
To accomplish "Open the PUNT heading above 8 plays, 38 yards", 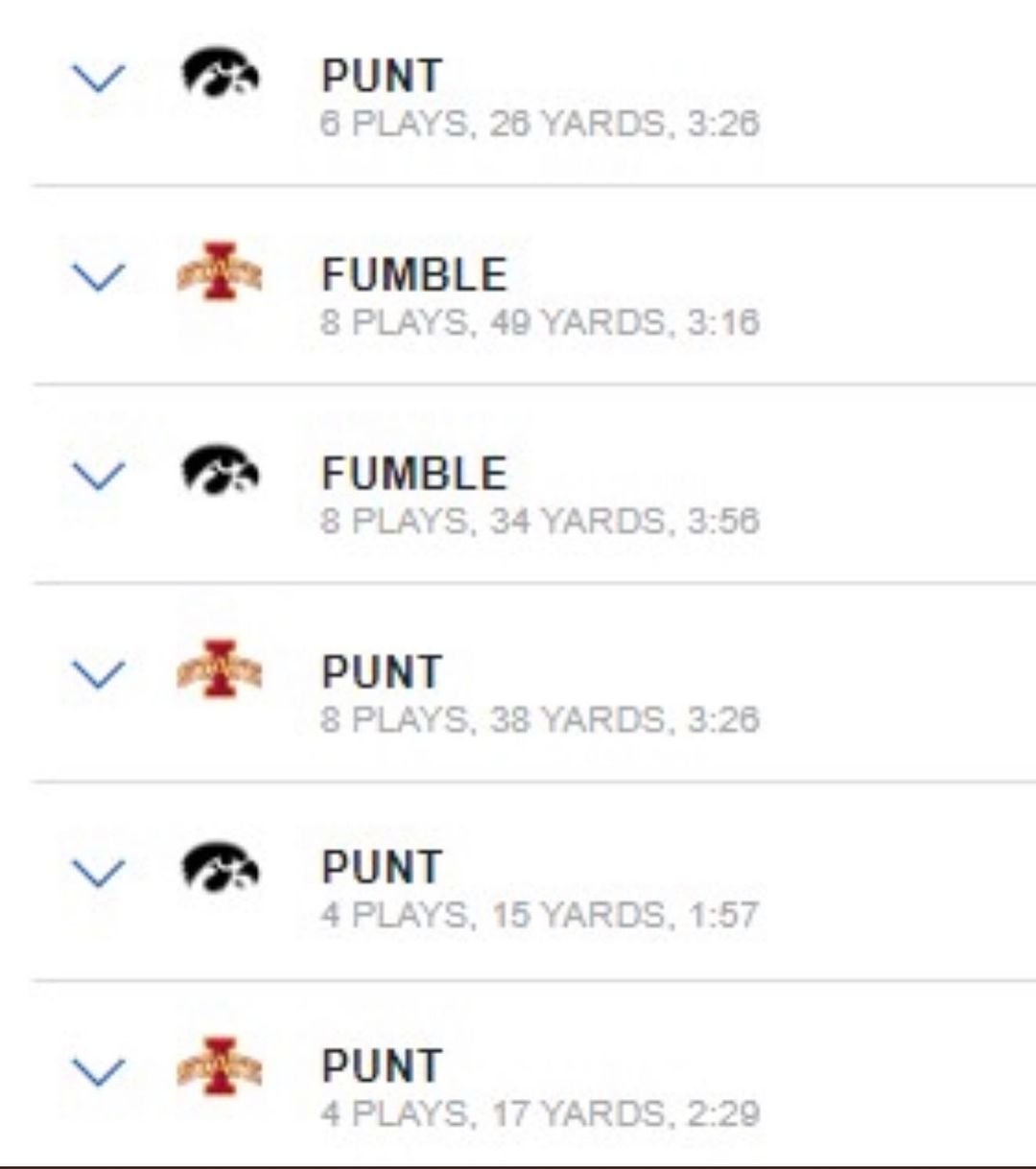I will (382, 672).
